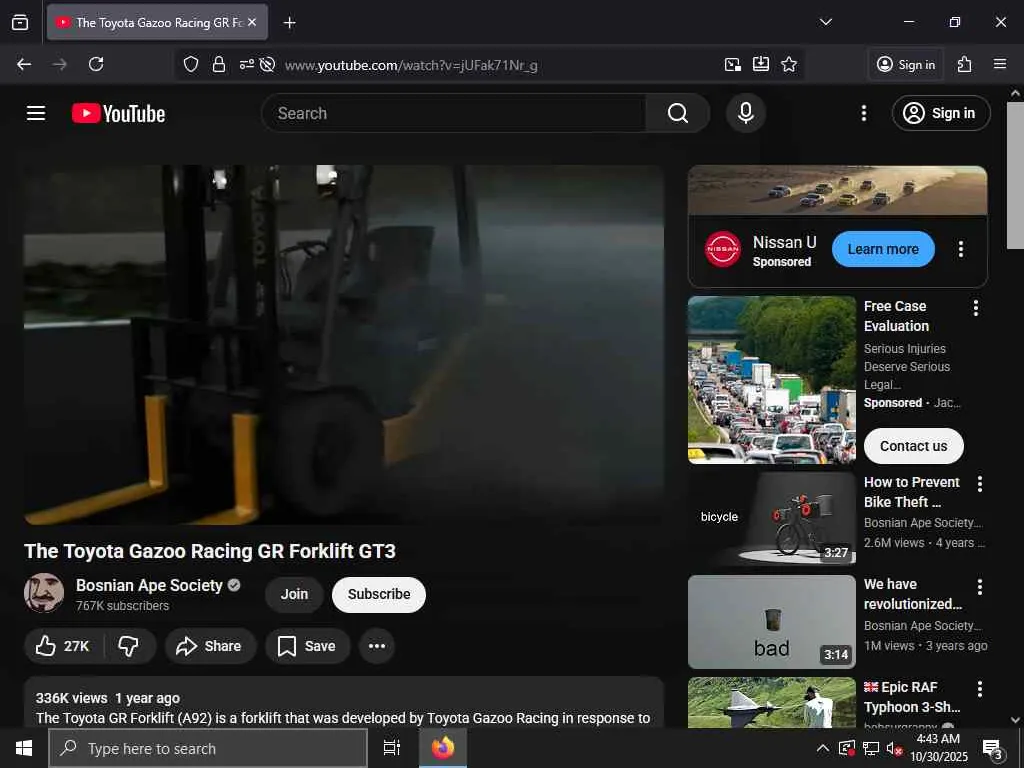The height and width of the screenshot is (768, 1024).
Task: Start voice search with microphone icon
Action: (x=746, y=113)
